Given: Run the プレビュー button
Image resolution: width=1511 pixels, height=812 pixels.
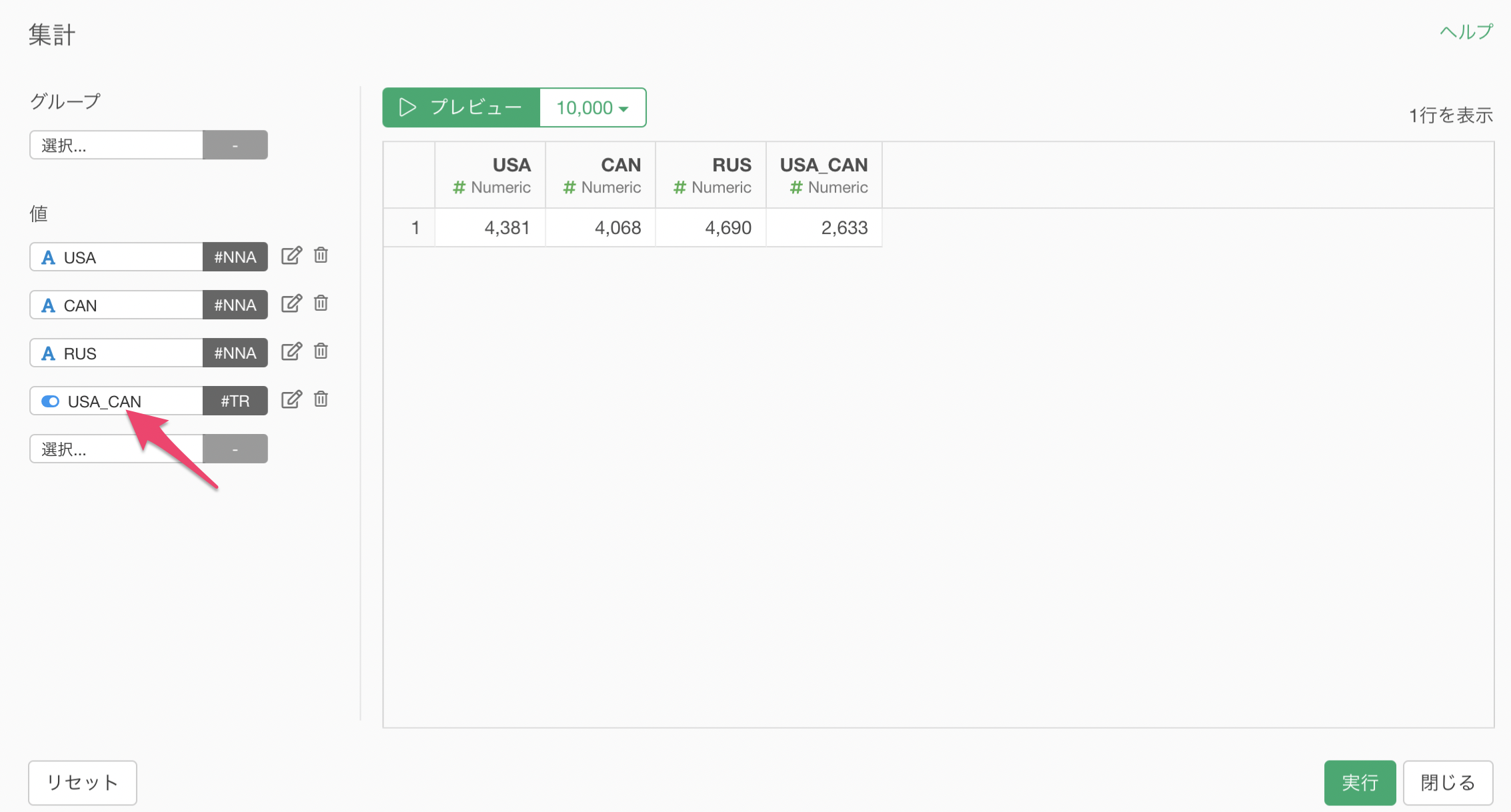Looking at the screenshot, I should point(461,107).
